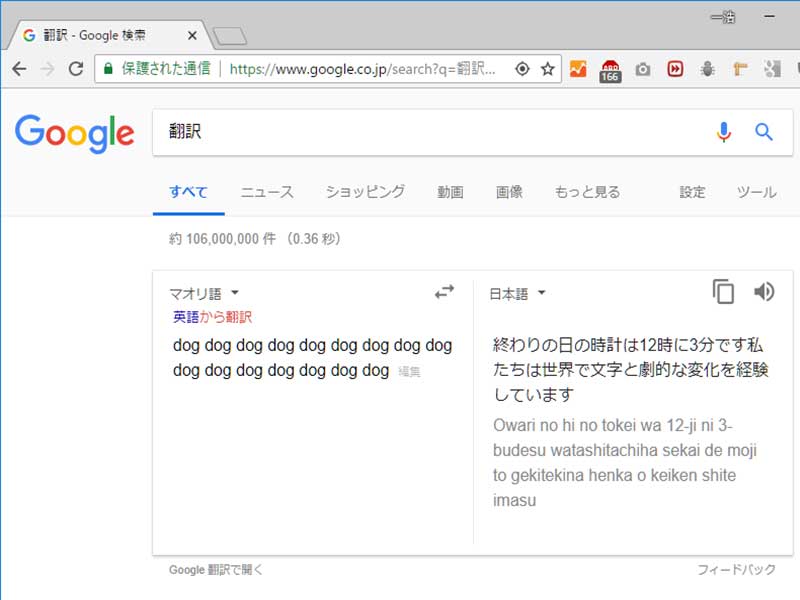
Task: Click the red fast-forward extension icon
Action: tap(675, 69)
